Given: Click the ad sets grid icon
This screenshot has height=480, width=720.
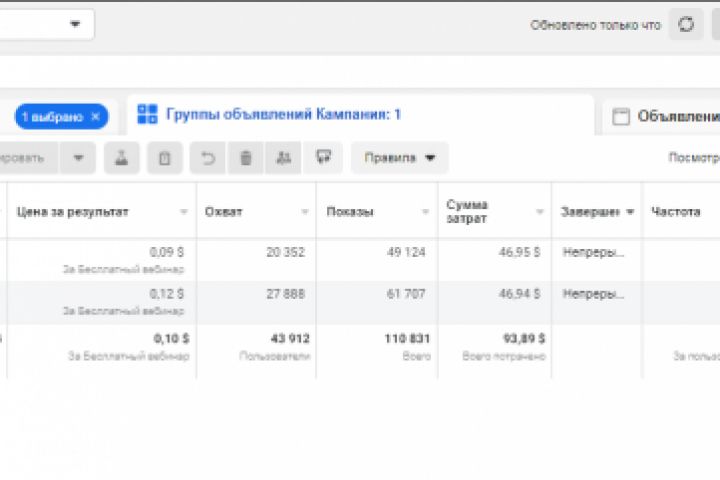Looking at the screenshot, I should pos(147,114).
